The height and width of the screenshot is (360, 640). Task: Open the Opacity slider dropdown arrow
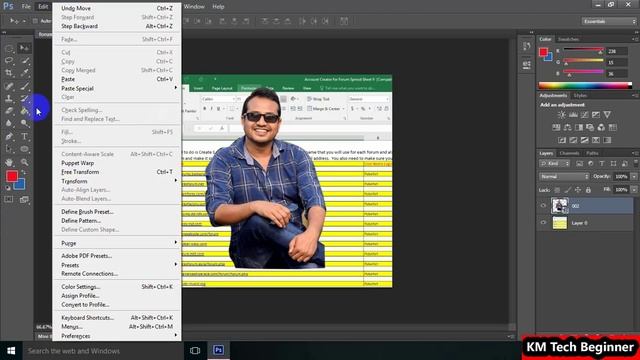tap(634, 177)
